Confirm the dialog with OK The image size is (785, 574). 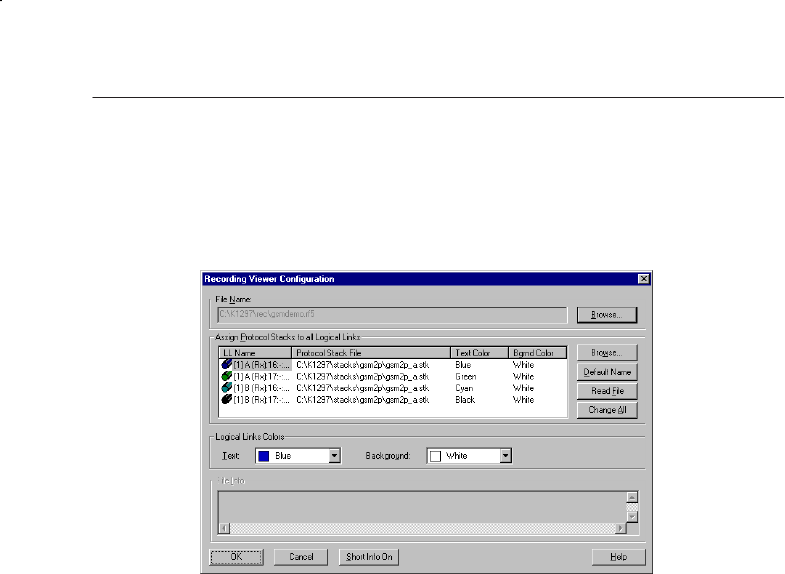tap(236, 557)
